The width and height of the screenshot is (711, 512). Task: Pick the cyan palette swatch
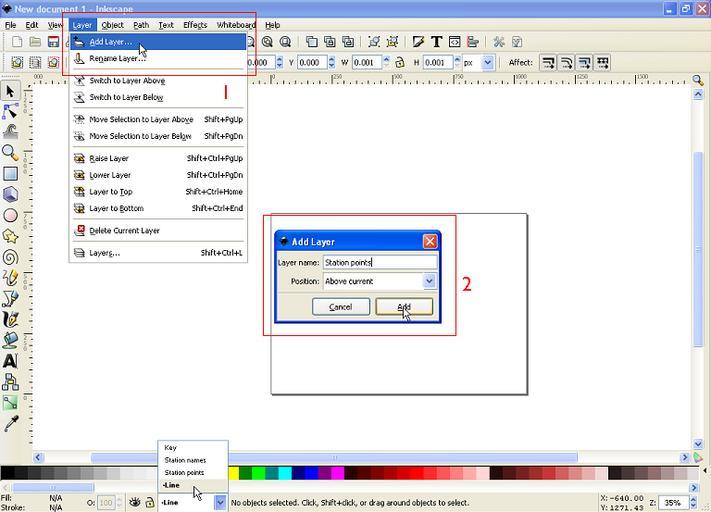point(285,473)
